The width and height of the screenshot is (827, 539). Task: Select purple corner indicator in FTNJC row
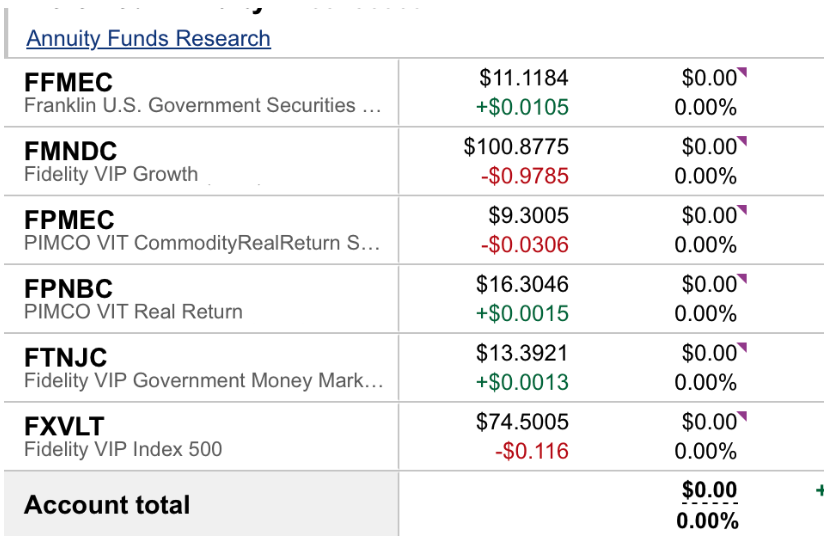click(x=743, y=347)
